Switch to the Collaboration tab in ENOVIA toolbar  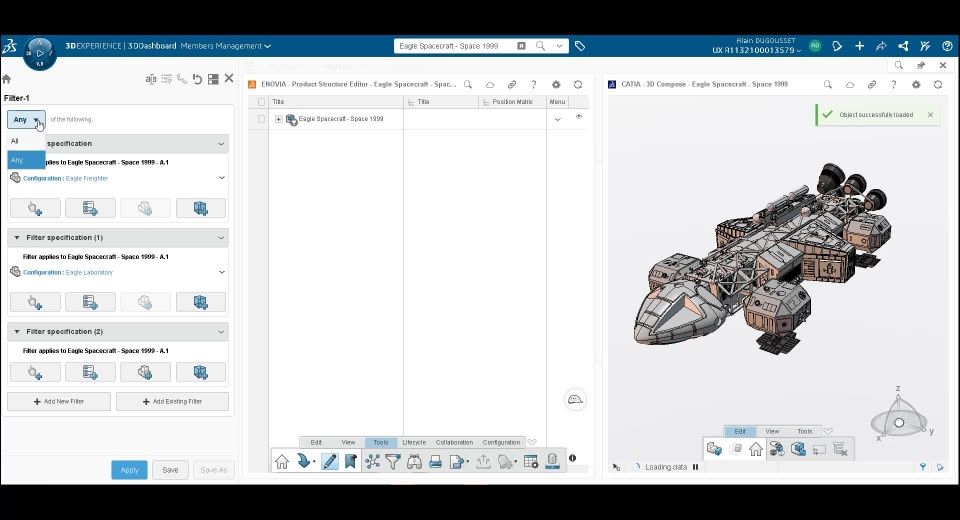pyautogui.click(x=454, y=442)
